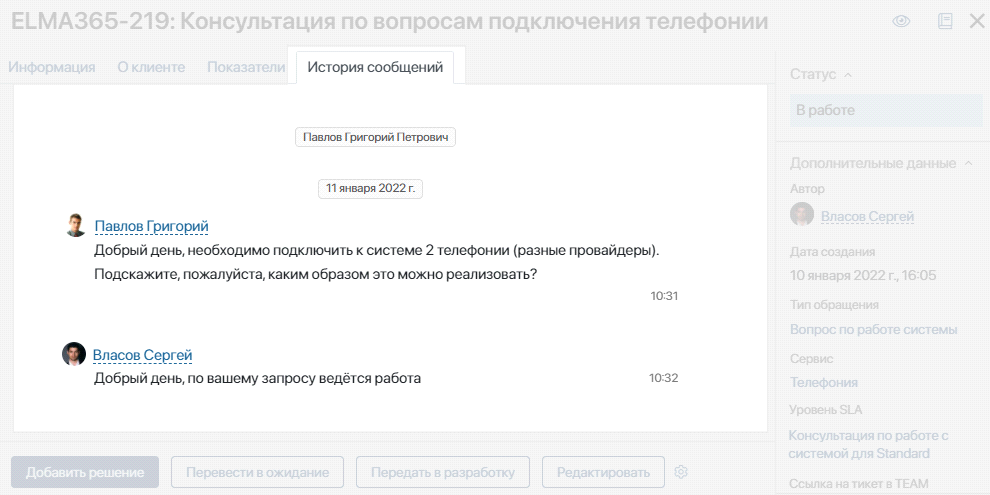Open Власов Сергей link in message history
The image size is (990, 495).
[x=143, y=355]
